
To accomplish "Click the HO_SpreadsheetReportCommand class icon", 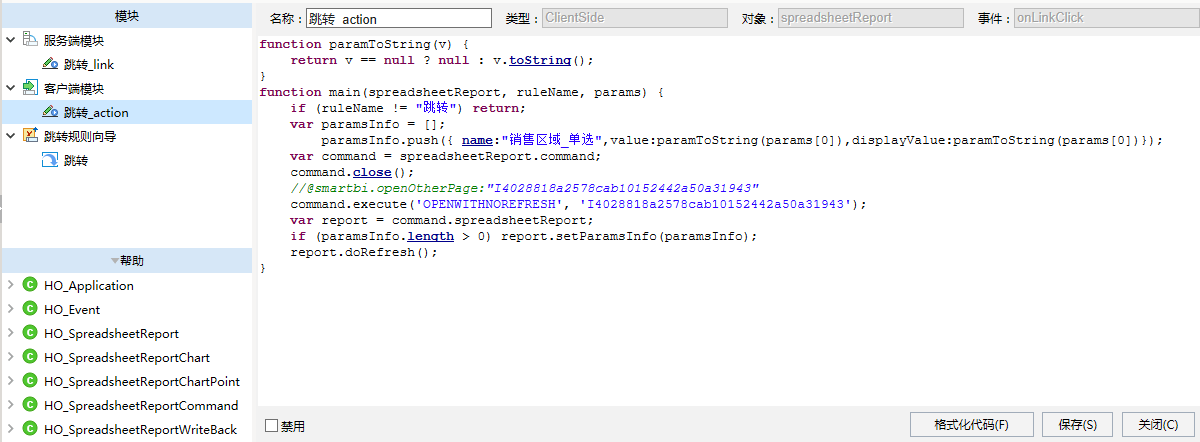I will 29,405.
